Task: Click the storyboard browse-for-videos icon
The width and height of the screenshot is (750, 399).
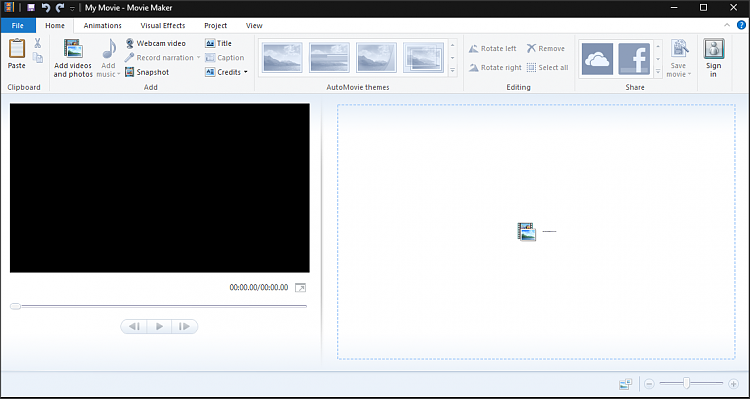Action: click(526, 232)
